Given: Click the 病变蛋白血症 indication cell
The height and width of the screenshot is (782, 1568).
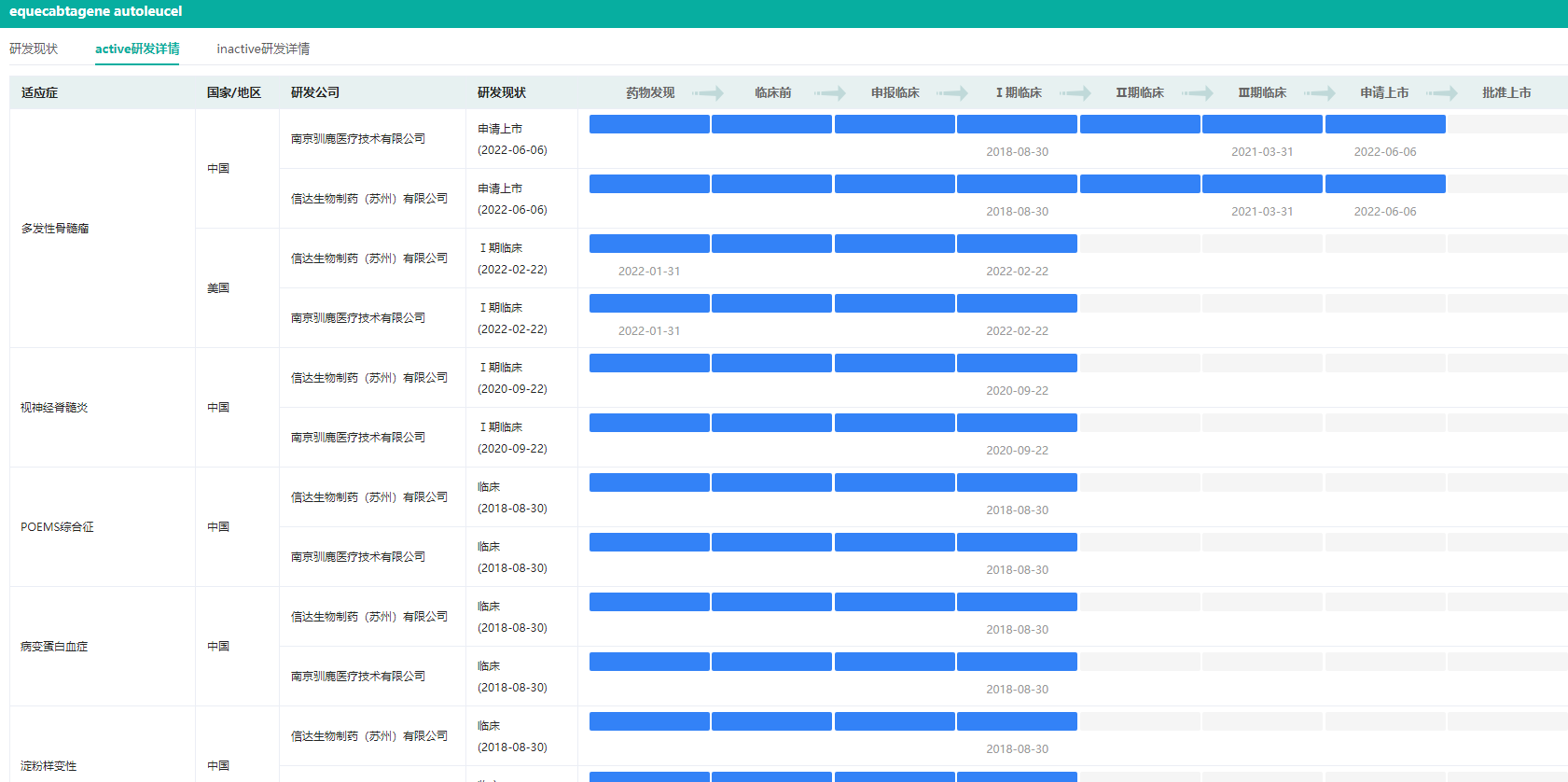Looking at the screenshot, I should 54,647.
